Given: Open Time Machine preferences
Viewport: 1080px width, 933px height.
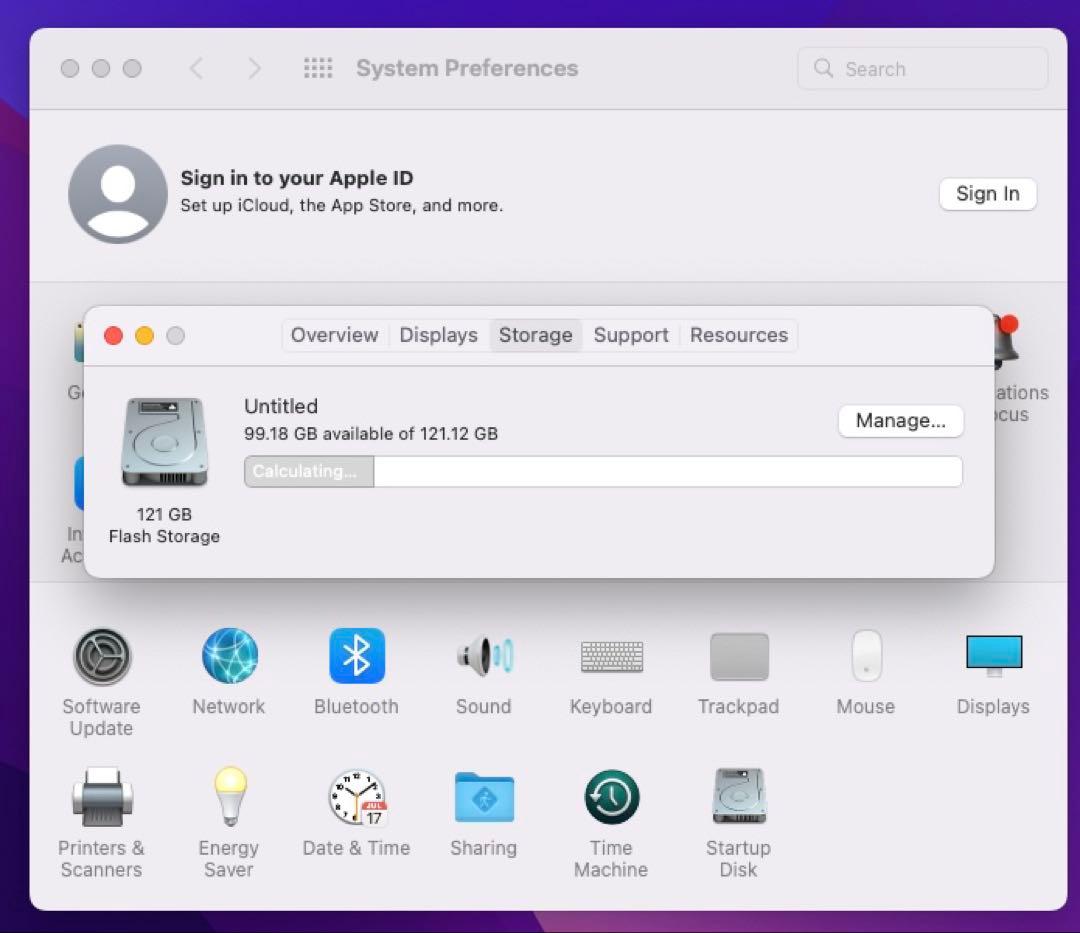Looking at the screenshot, I should pos(611,798).
